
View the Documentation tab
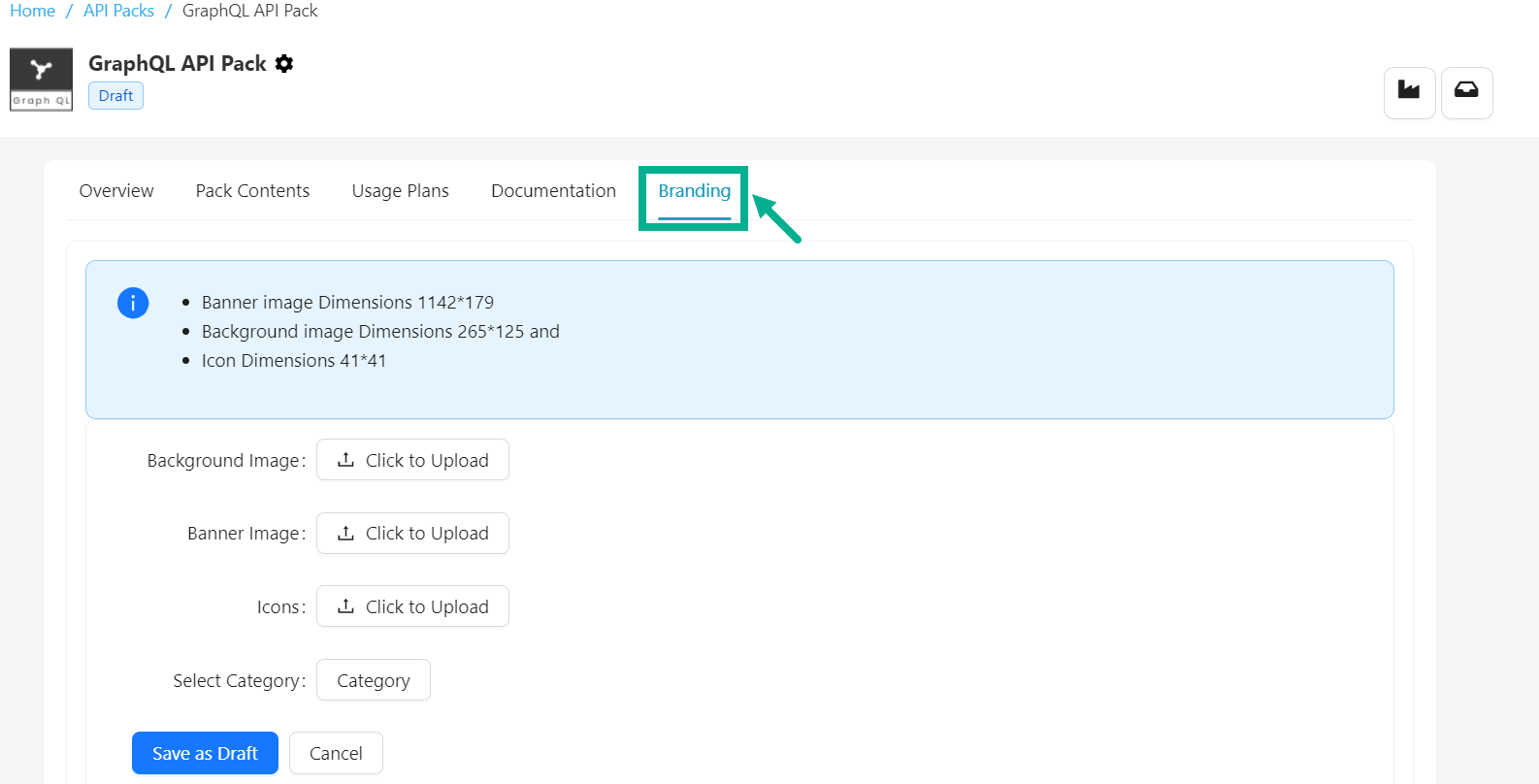point(553,191)
